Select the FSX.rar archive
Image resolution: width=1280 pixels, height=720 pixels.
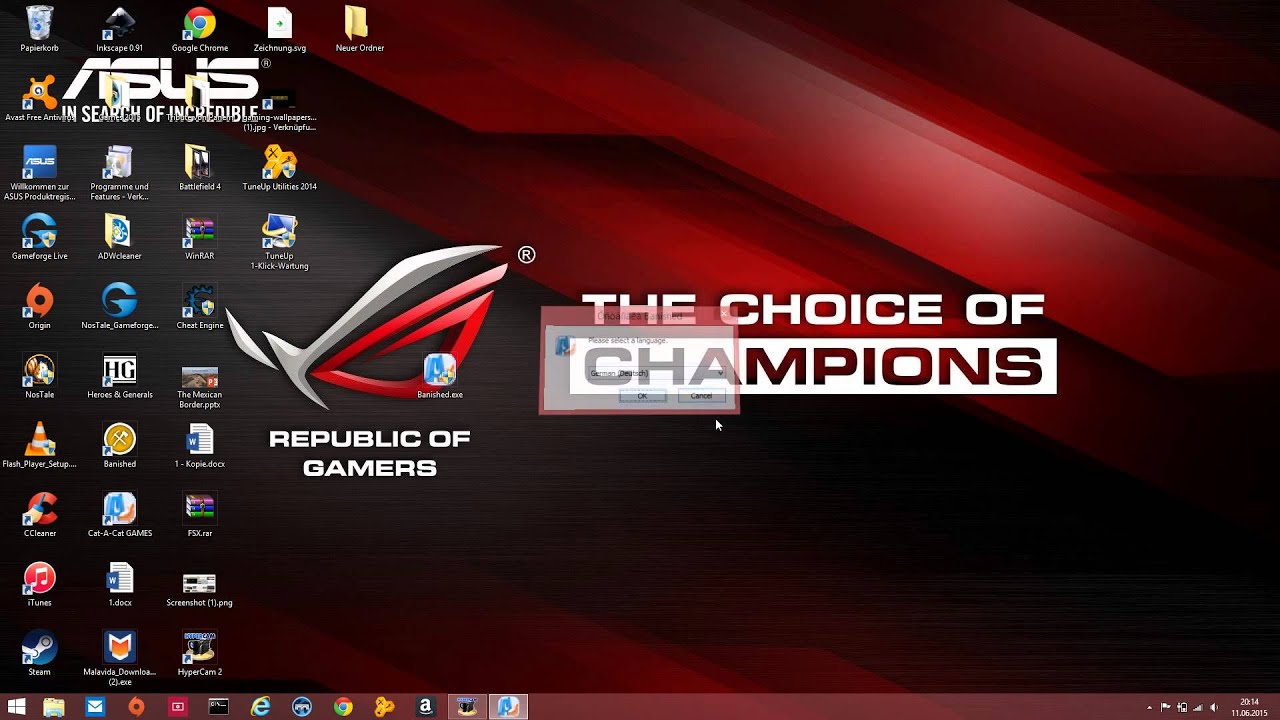pos(200,514)
